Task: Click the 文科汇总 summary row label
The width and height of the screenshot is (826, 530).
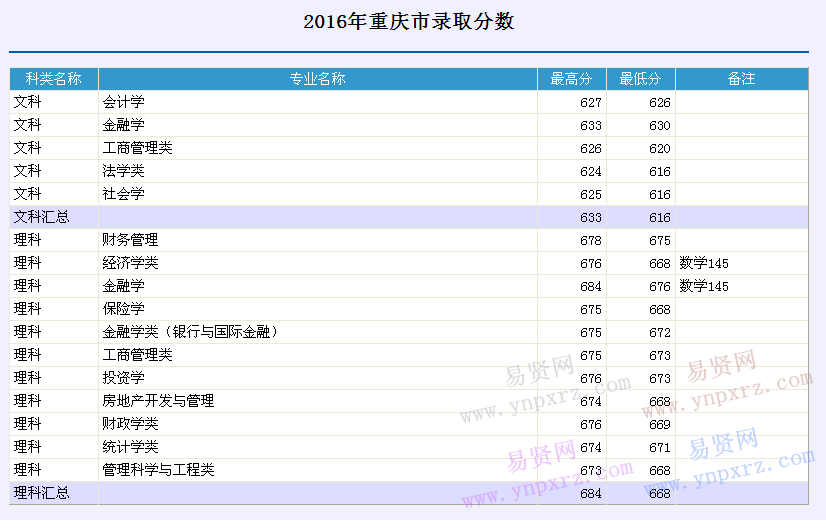Action: pos(42,217)
